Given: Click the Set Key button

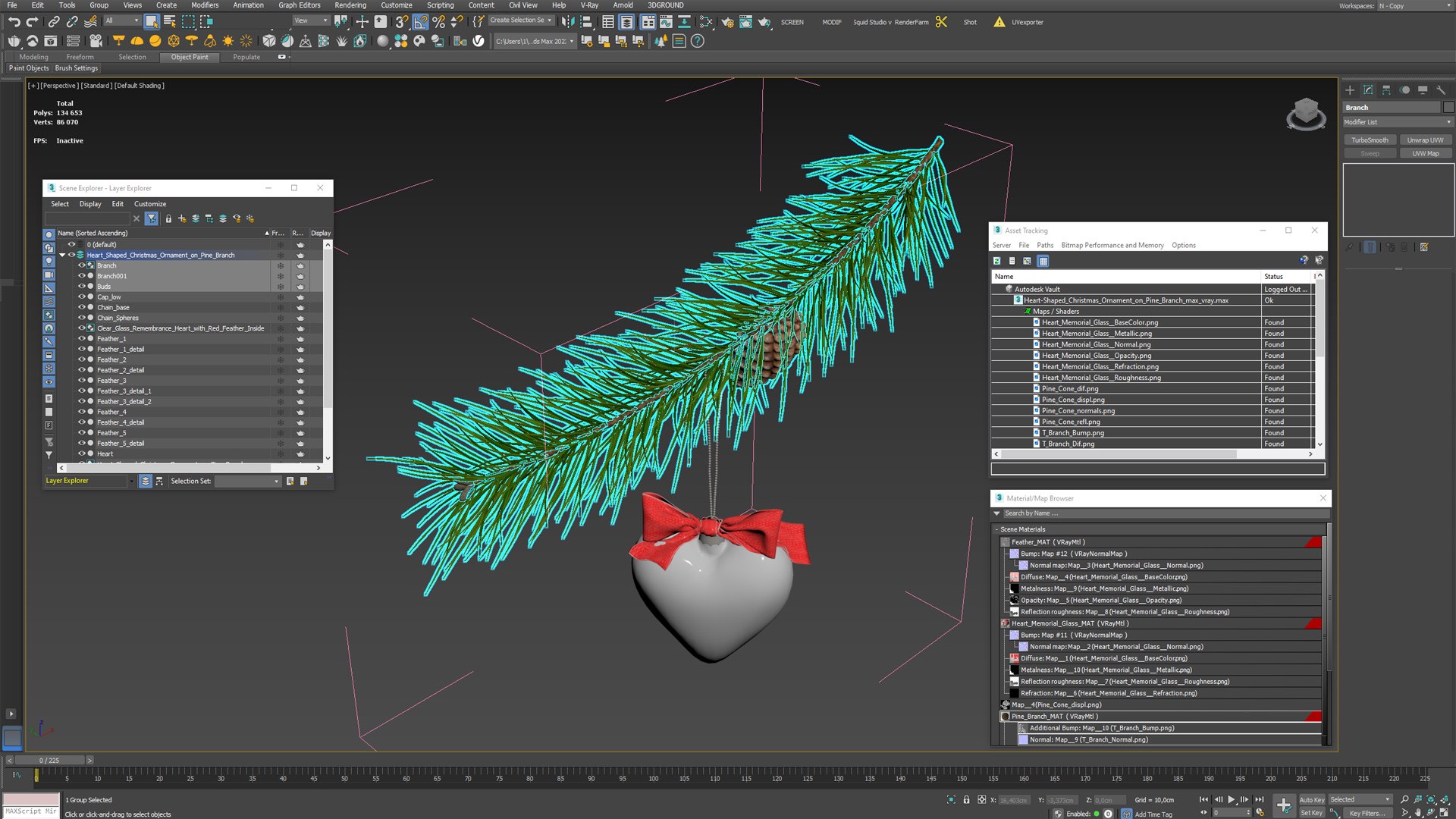Looking at the screenshot, I should click(1311, 813).
